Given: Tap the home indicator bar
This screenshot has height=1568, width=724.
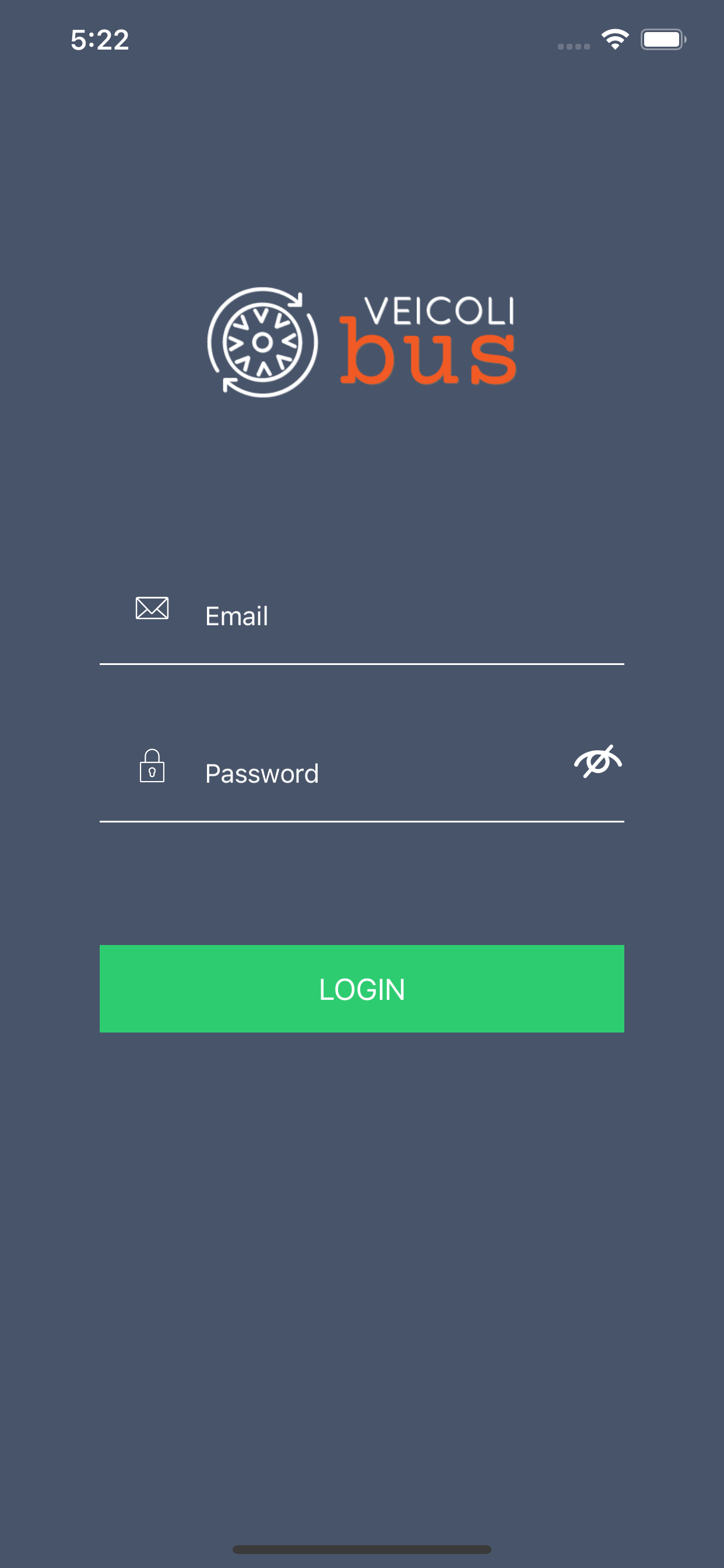Looking at the screenshot, I should point(361,1549).
